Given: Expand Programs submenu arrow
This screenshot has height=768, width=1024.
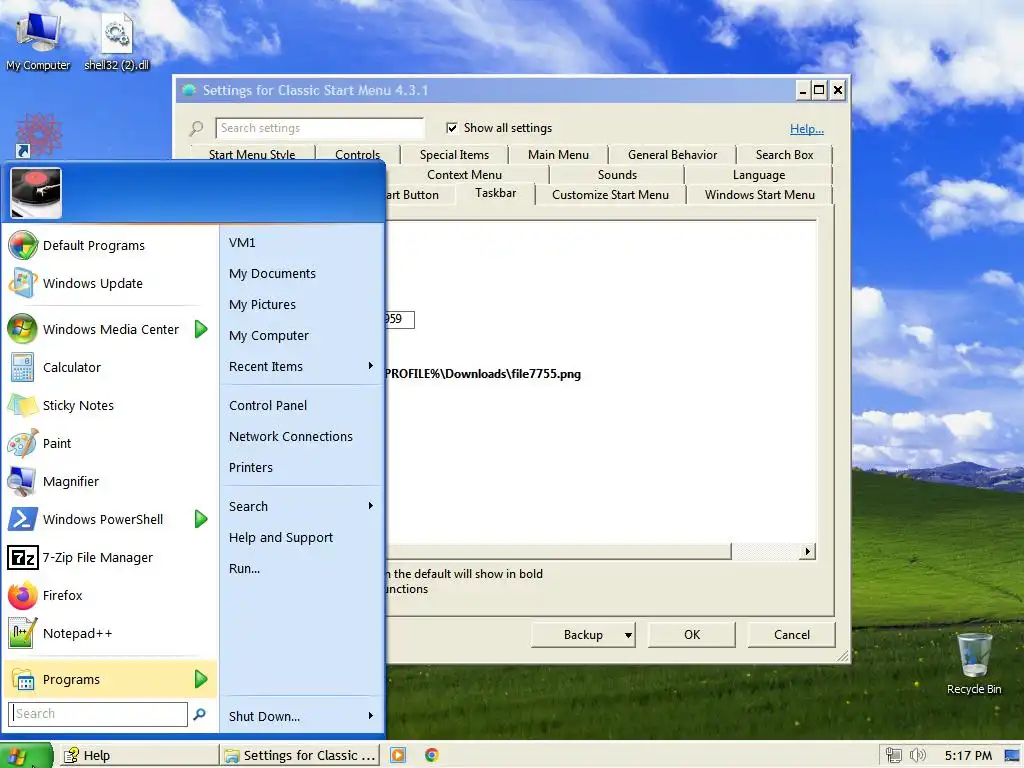Looking at the screenshot, I should click(201, 679).
